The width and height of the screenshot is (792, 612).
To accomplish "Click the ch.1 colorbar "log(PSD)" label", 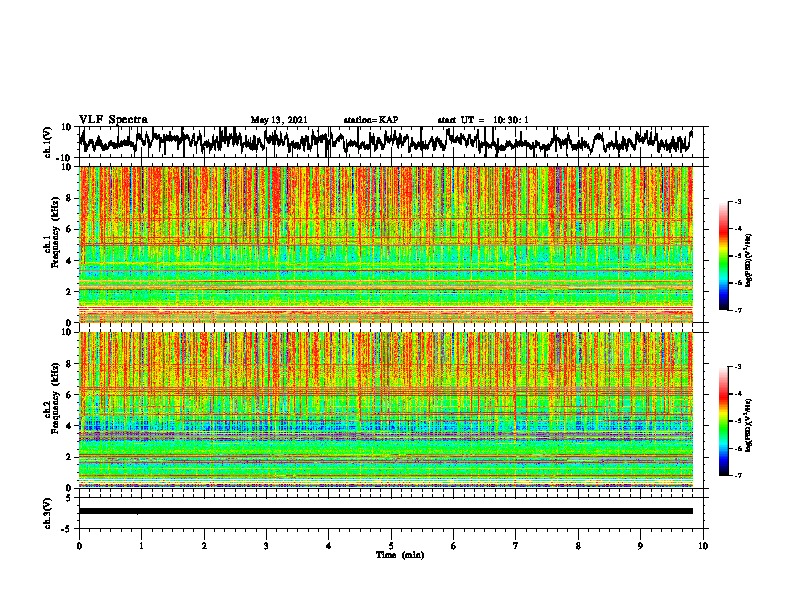I will tap(748, 261).
